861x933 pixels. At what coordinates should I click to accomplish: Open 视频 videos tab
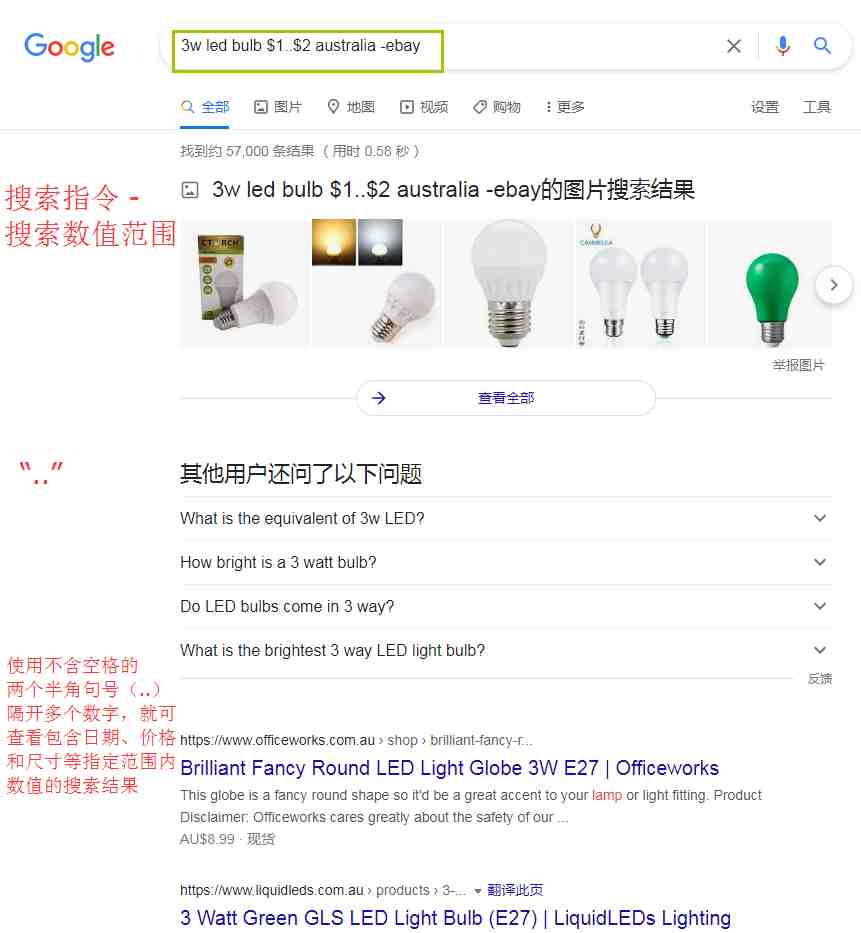pyautogui.click(x=424, y=107)
